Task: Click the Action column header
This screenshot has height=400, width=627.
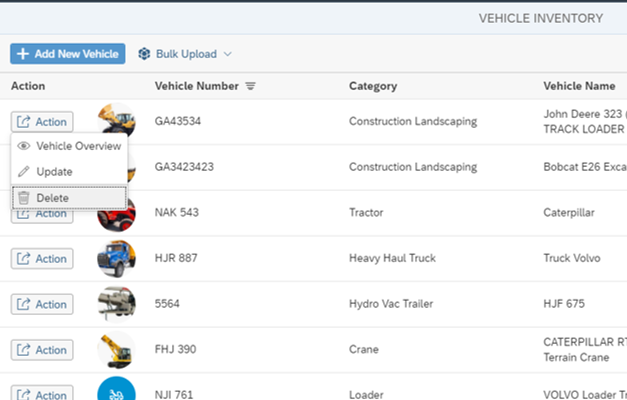Action: (28, 86)
